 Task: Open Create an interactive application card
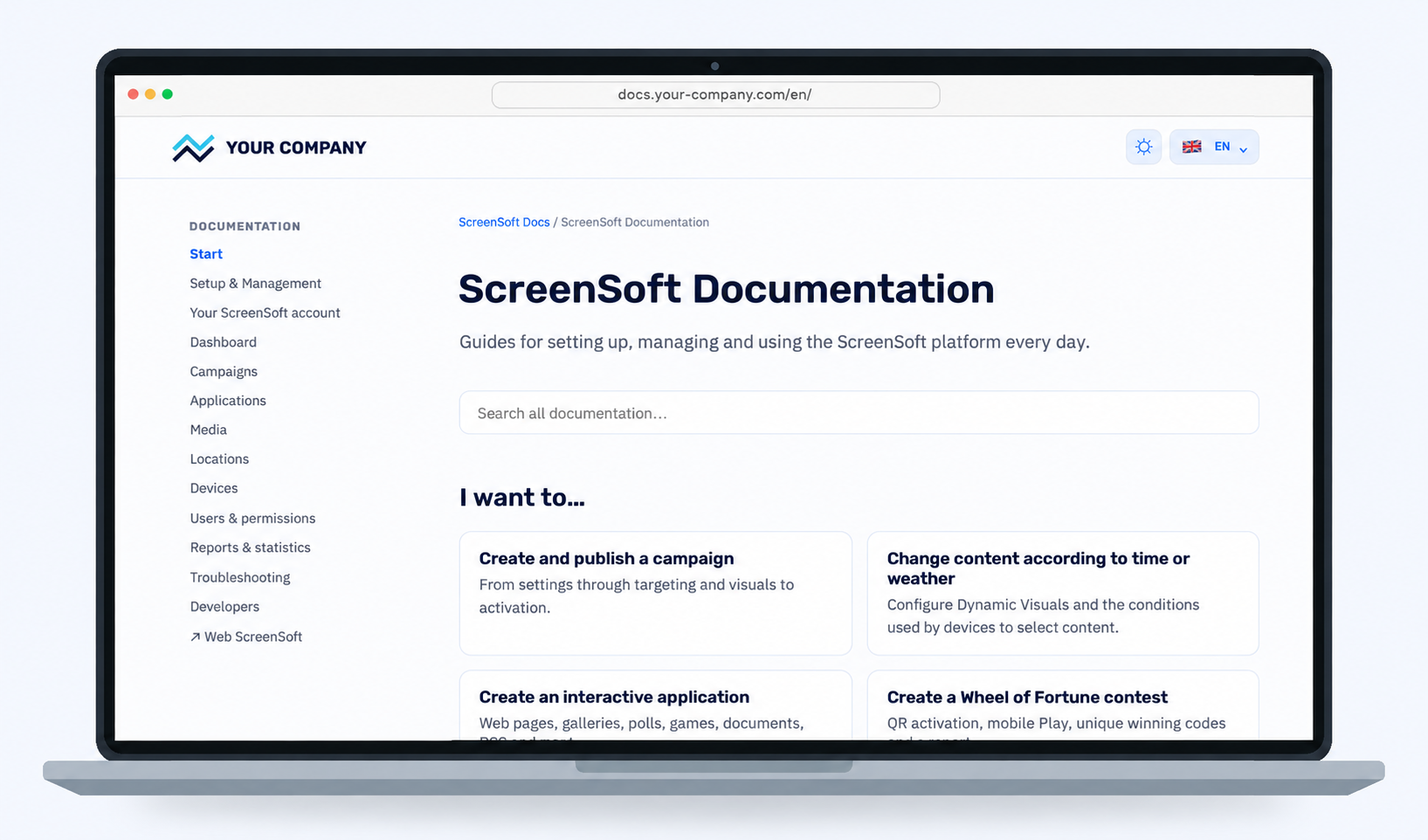coord(655,706)
